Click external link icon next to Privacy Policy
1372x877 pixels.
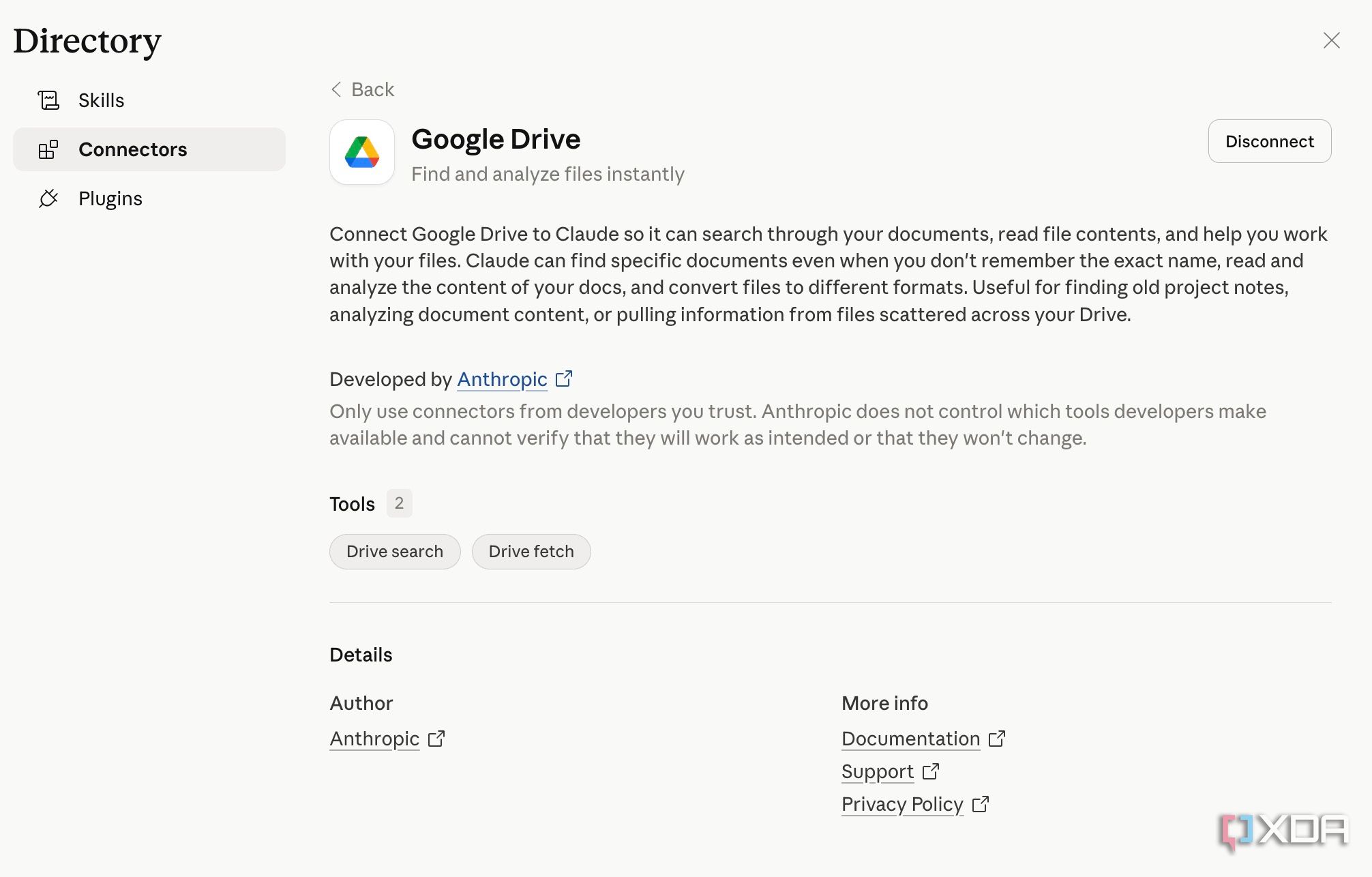[x=981, y=804]
